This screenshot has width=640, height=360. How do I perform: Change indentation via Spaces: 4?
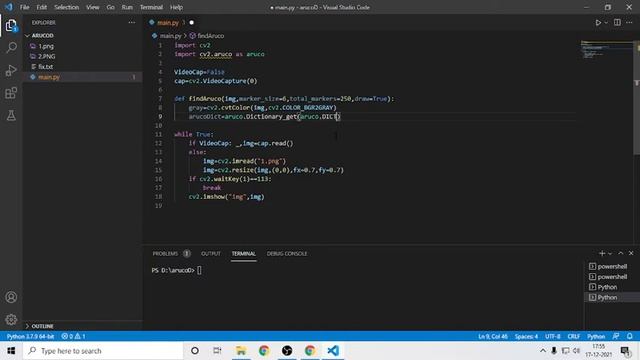pos(526,336)
